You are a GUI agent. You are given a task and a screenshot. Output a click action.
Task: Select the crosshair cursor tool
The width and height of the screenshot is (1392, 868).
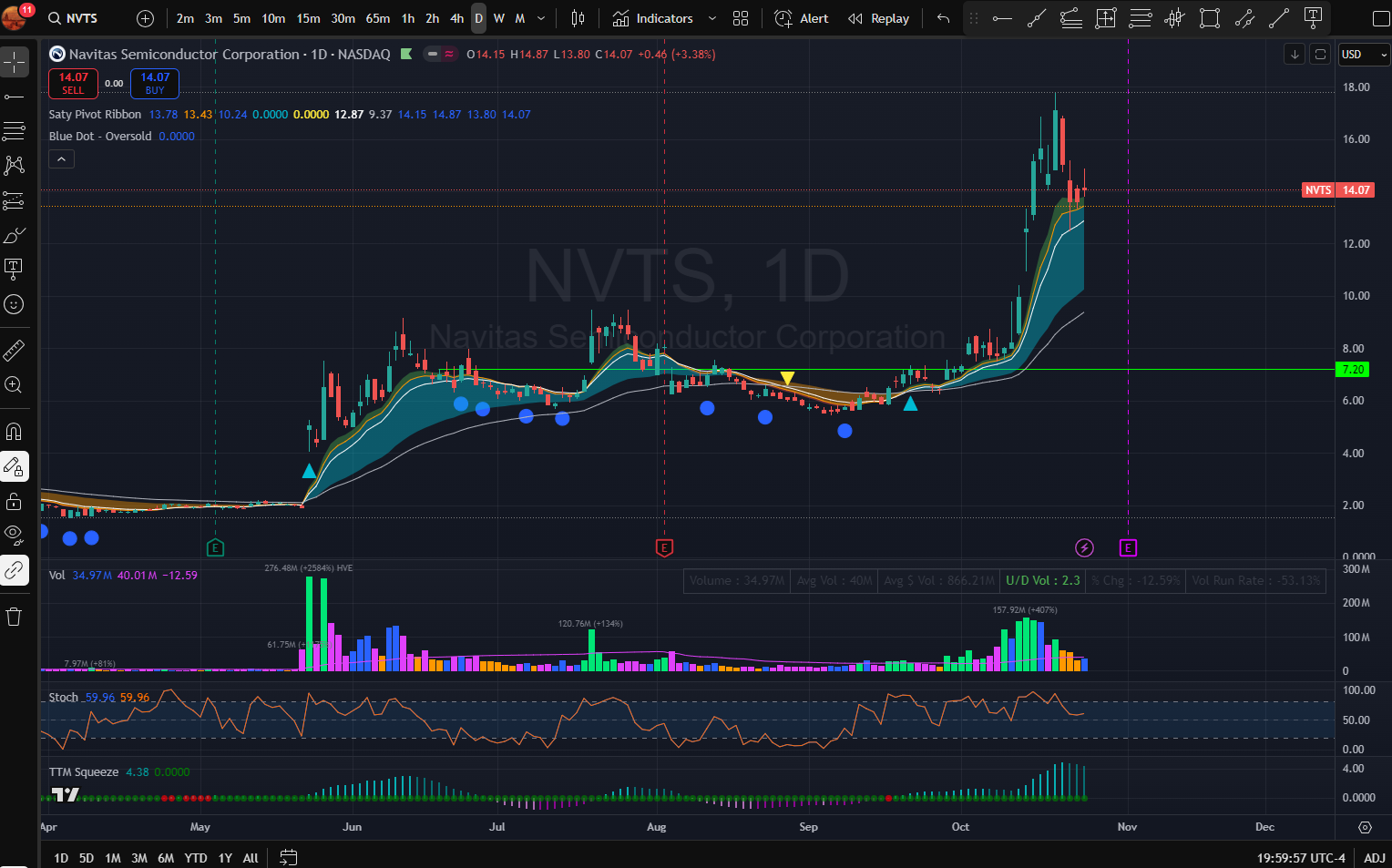[x=14, y=62]
